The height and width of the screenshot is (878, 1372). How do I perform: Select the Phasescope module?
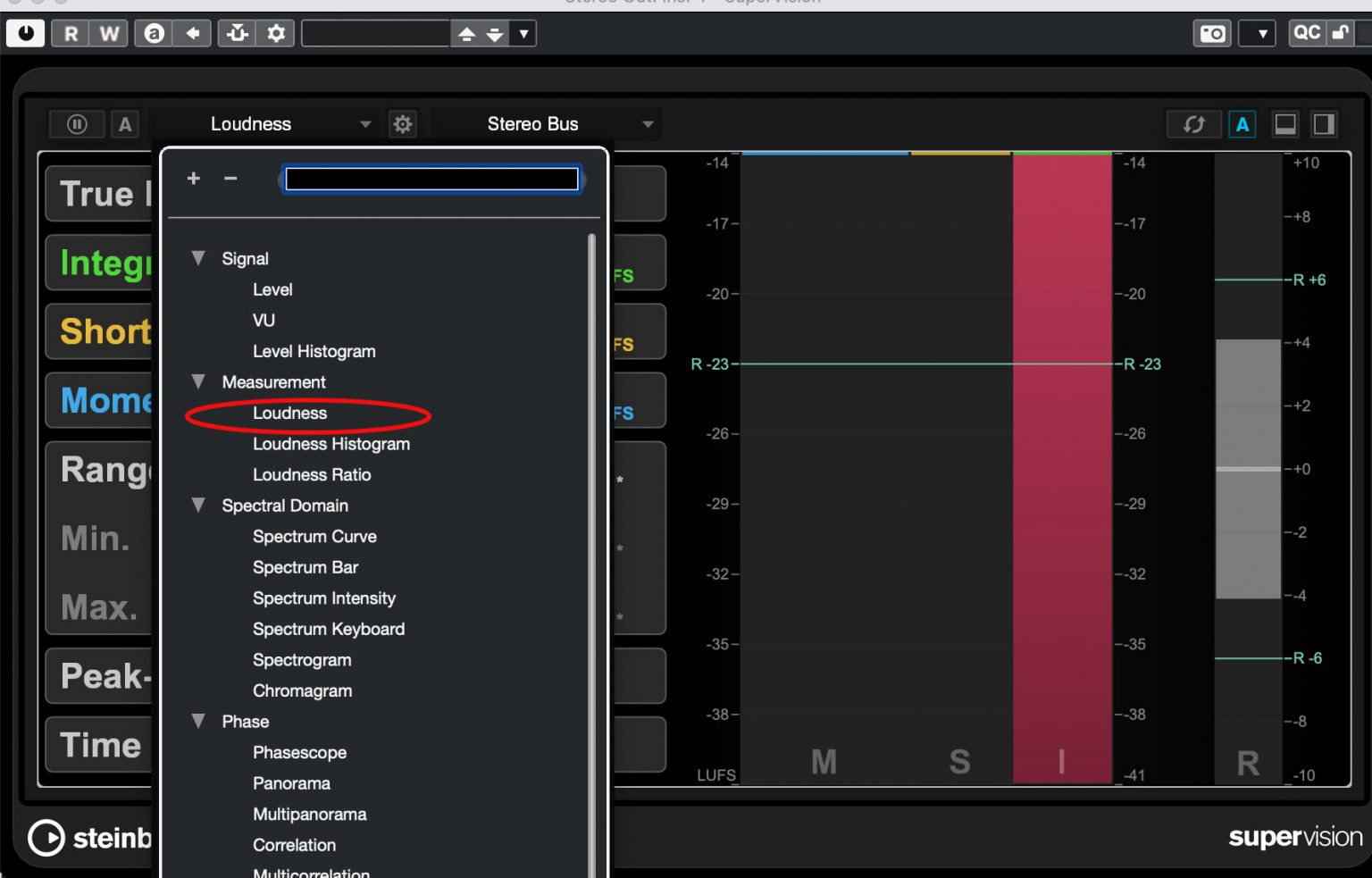click(300, 752)
